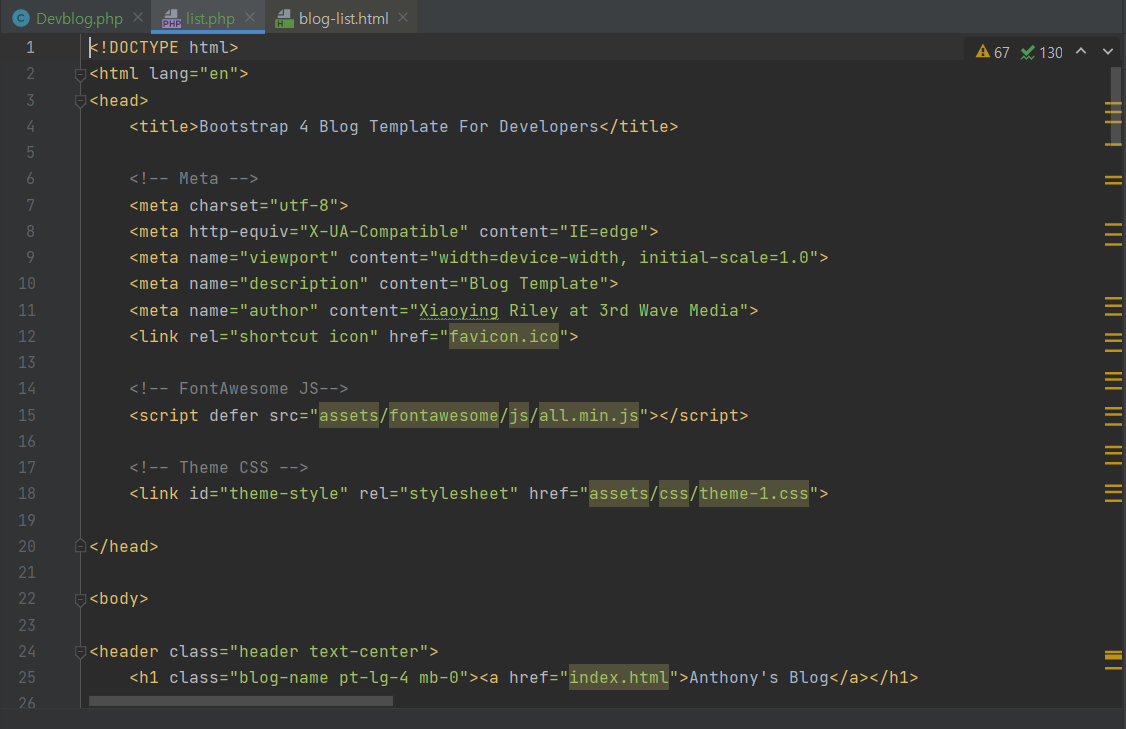The height and width of the screenshot is (729, 1126).
Task: Click the title text Bootstrap 4 Blog Template
Action: (324, 126)
